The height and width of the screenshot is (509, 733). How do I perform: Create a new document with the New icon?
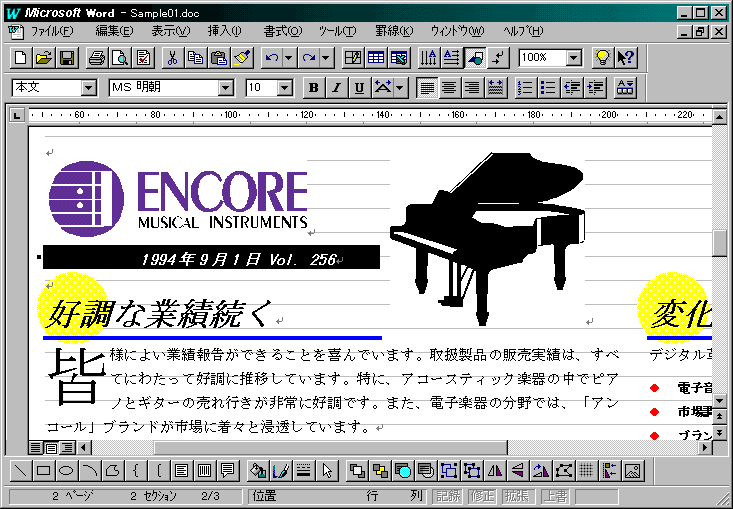pos(21,58)
